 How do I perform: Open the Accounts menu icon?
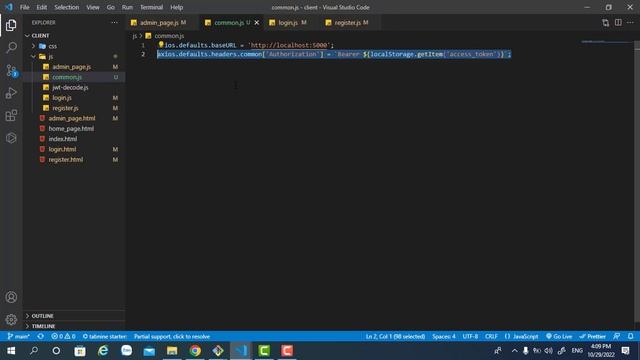[11, 297]
